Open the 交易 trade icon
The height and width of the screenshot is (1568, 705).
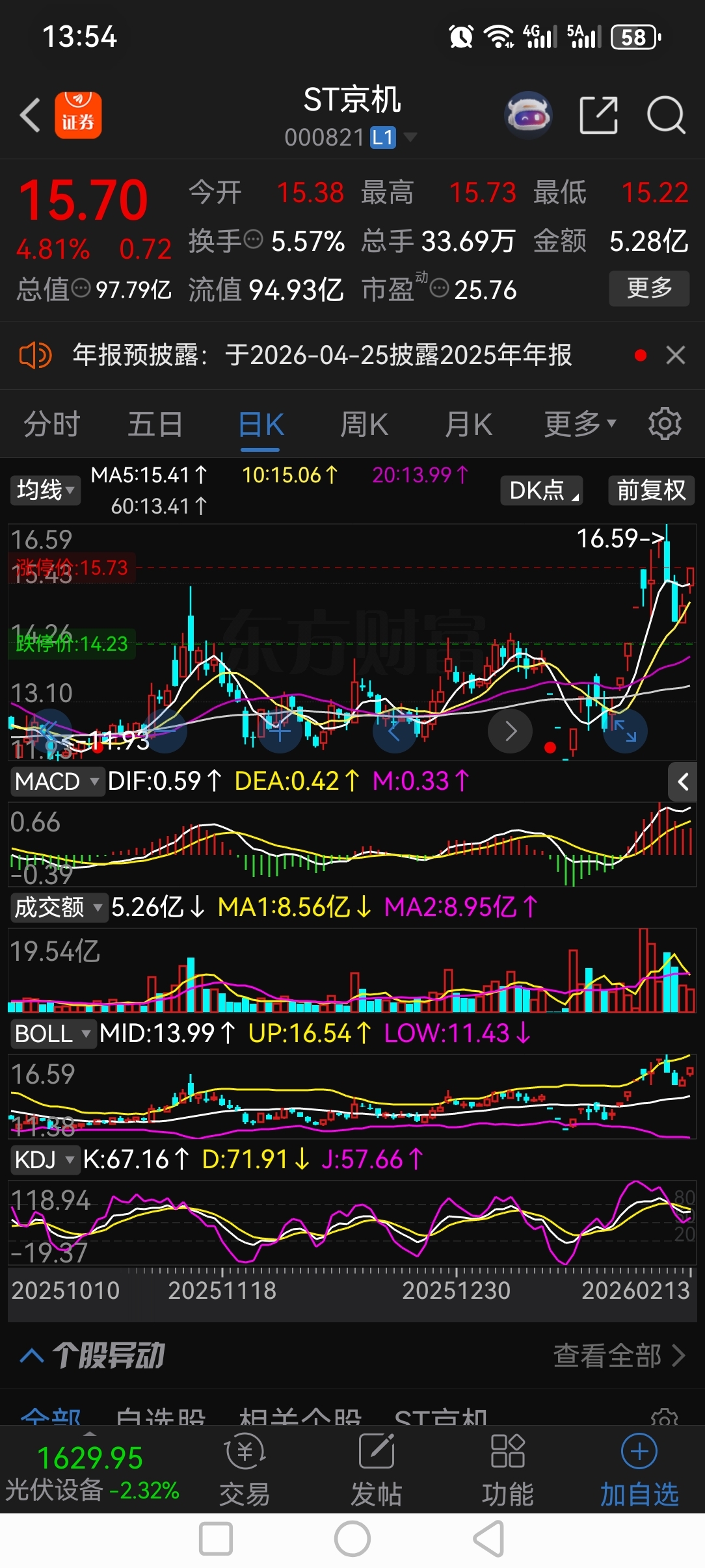point(245,1470)
